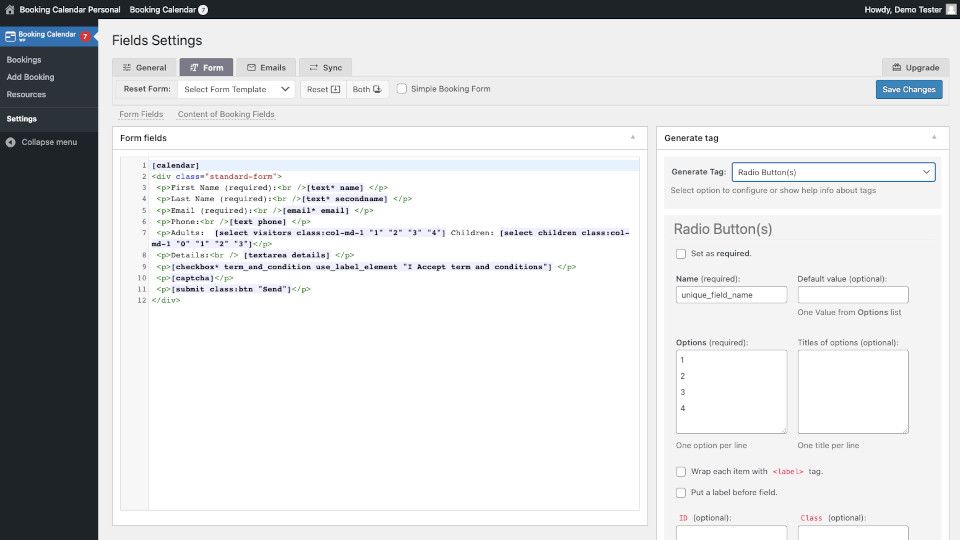Screen dimensions: 960x540
Task: Collapse the Generate tag panel
Action: (x=934, y=138)
